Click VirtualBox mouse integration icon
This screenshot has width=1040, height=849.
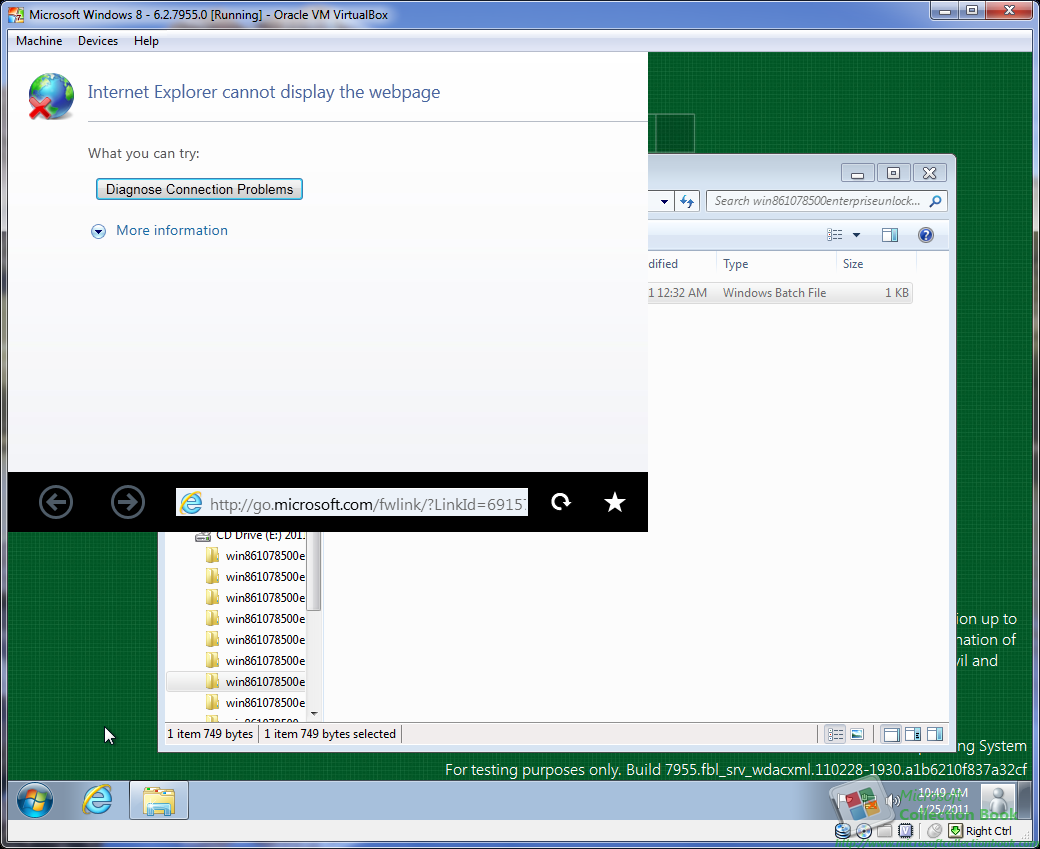934,831
